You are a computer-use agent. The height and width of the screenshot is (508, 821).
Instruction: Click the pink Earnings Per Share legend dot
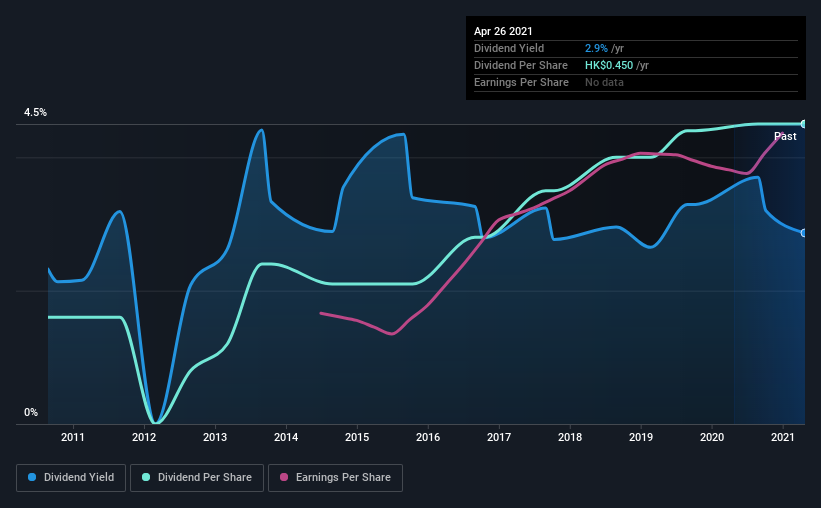coord(284,477)
